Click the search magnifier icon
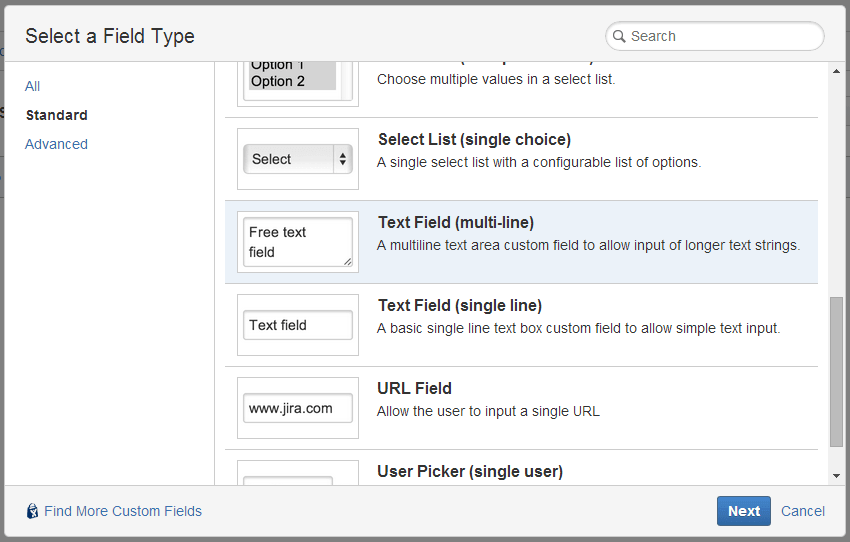850x542 pixels. (619, 36)
